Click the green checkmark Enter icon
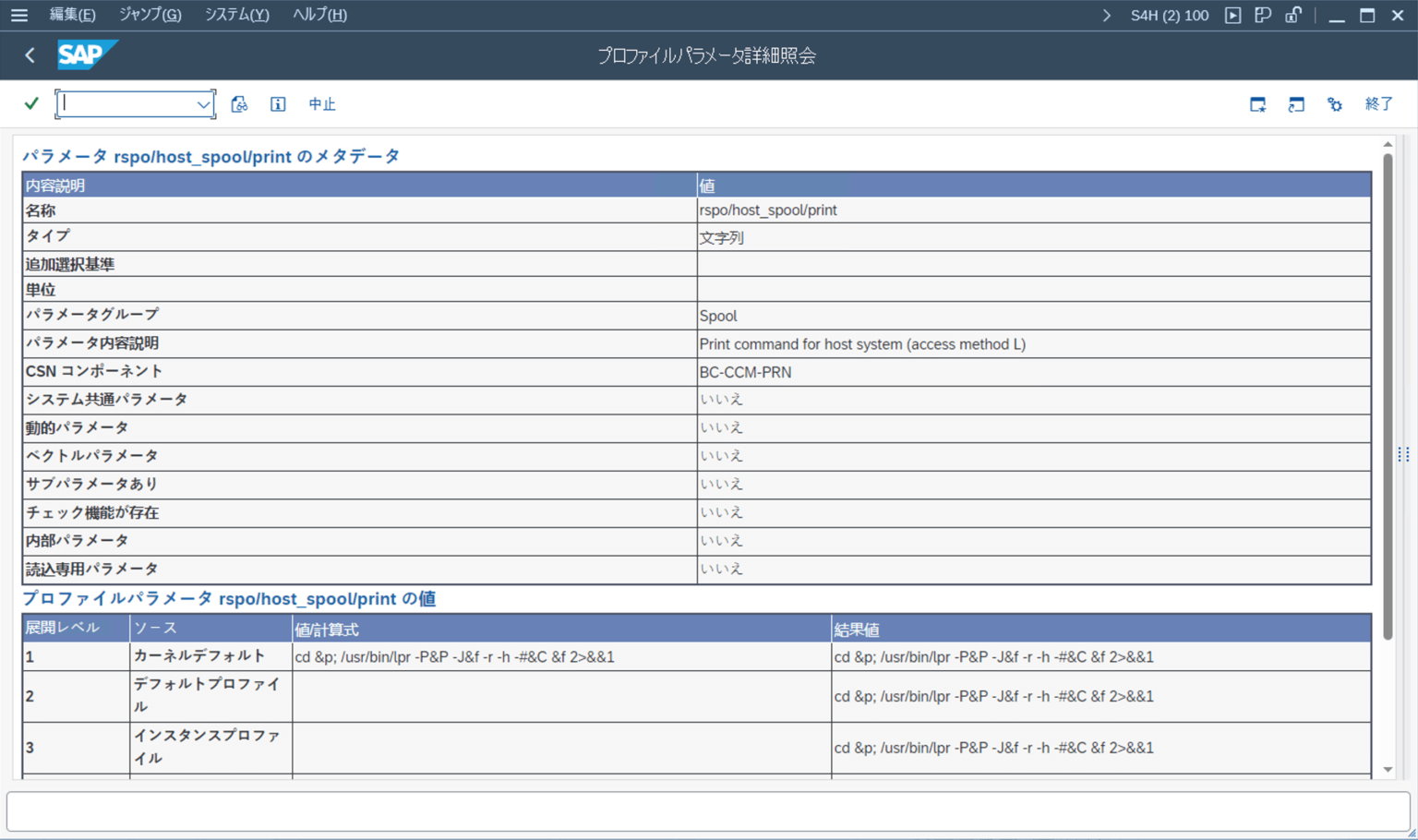The height and width of the screenshot is (840, 1418). coord(30,103)
